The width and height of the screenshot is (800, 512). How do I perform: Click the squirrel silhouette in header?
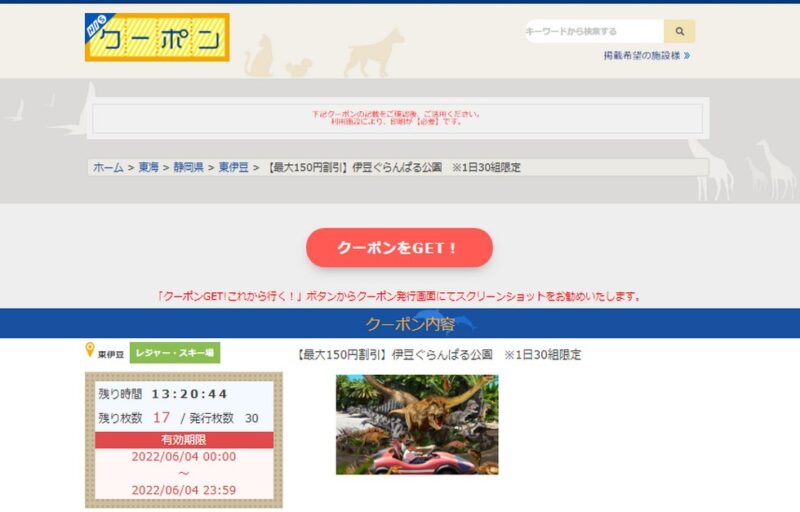298,67
